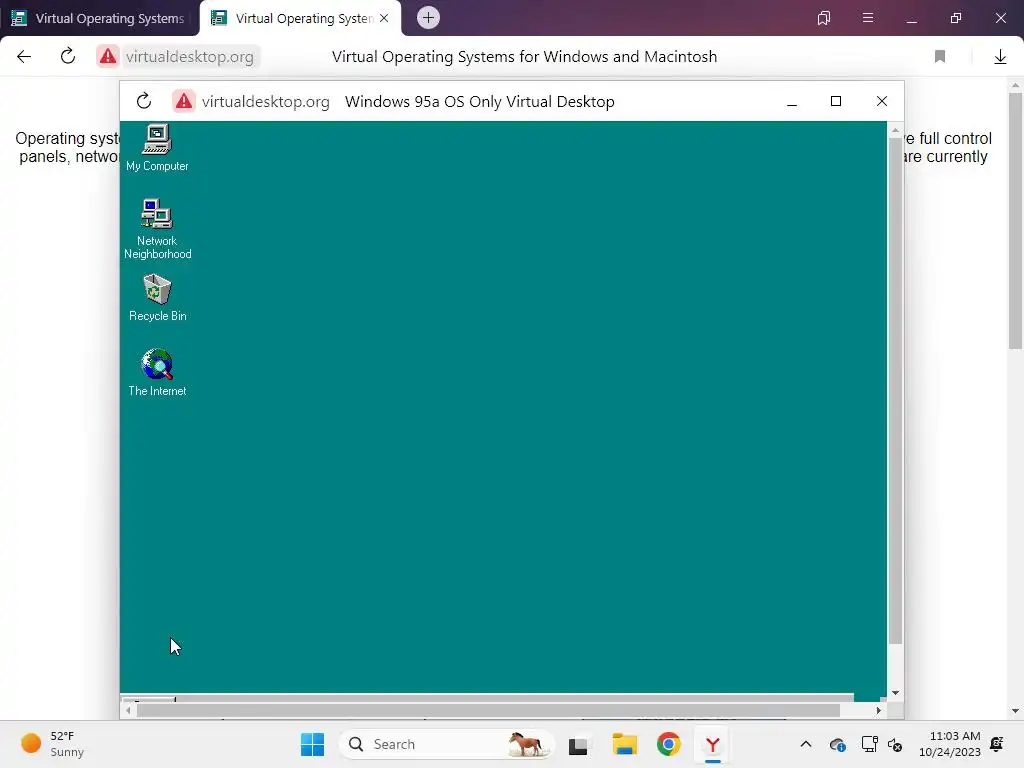Open the clock showing 11:03 AM

point(950,744)
